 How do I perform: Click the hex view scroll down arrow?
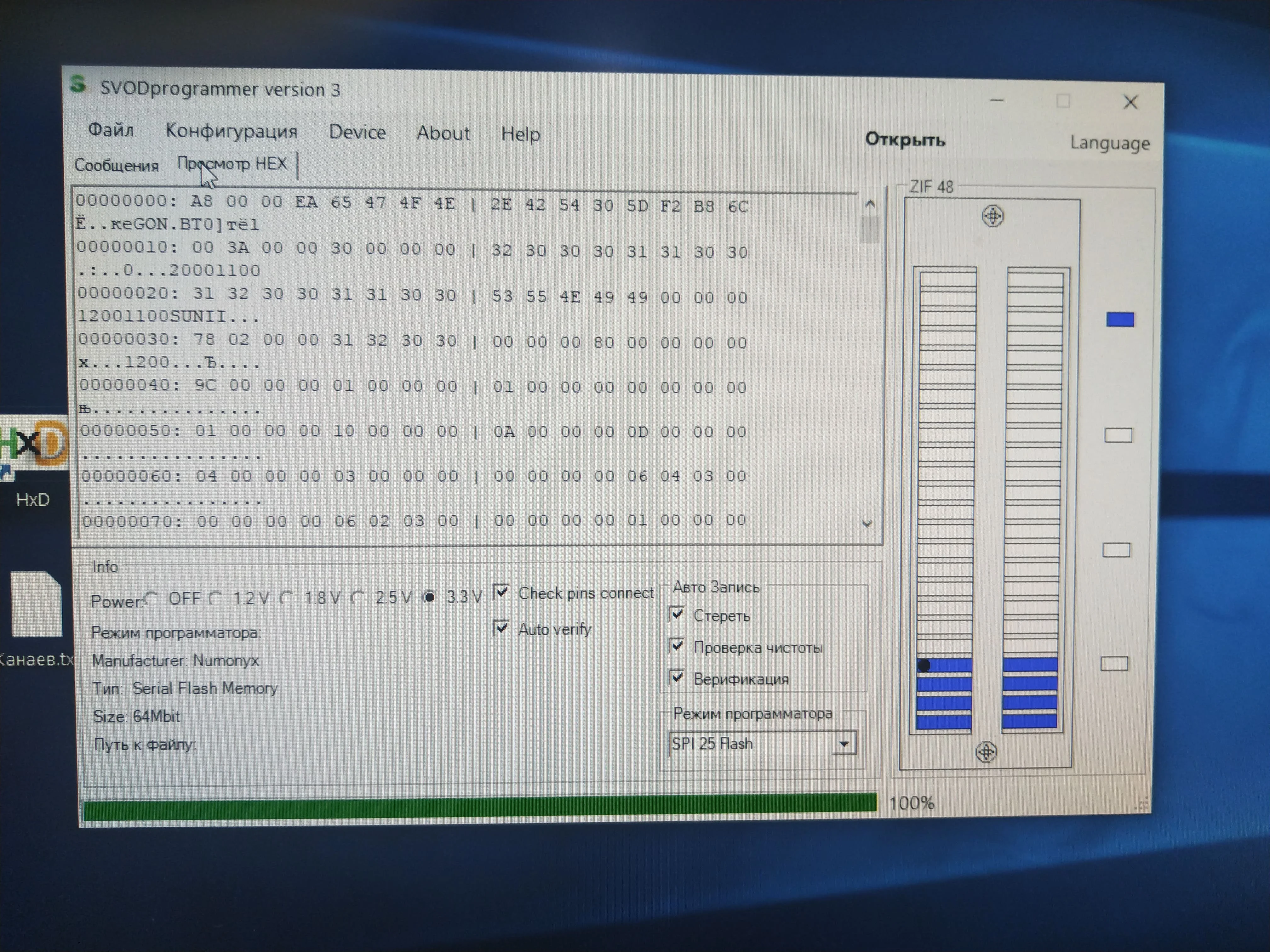[x=867, y=523]
